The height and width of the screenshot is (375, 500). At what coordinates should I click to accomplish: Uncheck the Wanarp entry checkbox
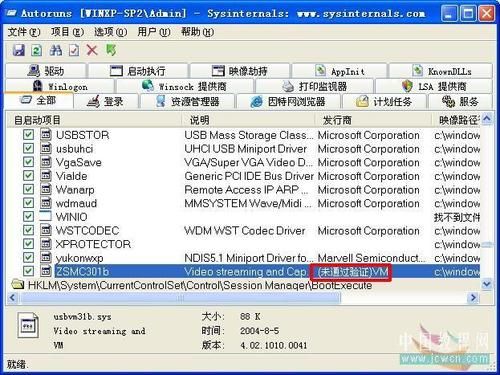click(28, 189)
